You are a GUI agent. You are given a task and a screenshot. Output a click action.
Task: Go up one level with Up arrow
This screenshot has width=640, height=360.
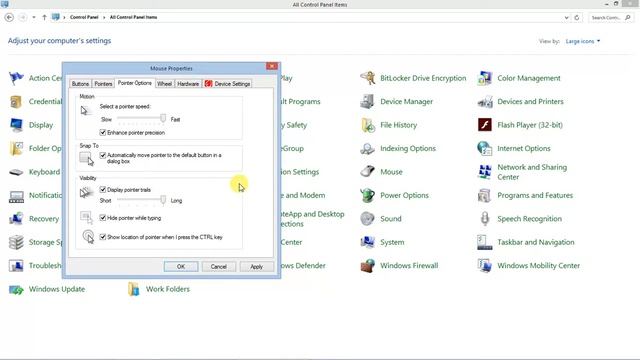click(44, 18)
